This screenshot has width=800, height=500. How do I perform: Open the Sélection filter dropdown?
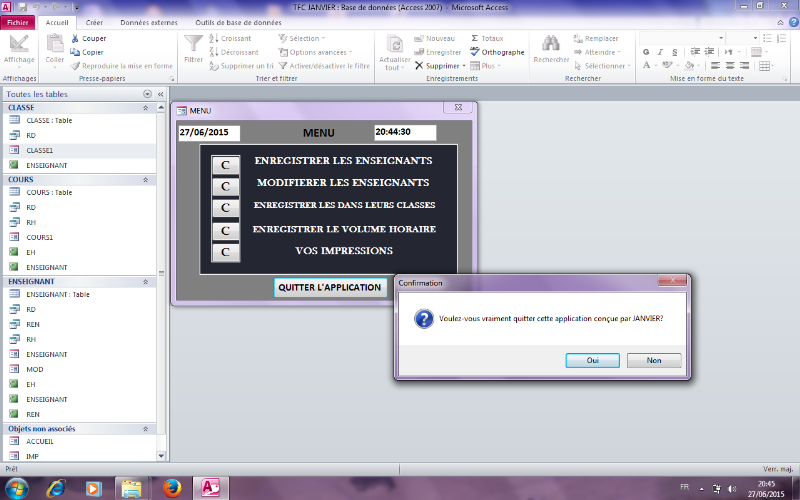tap(302, 38)
